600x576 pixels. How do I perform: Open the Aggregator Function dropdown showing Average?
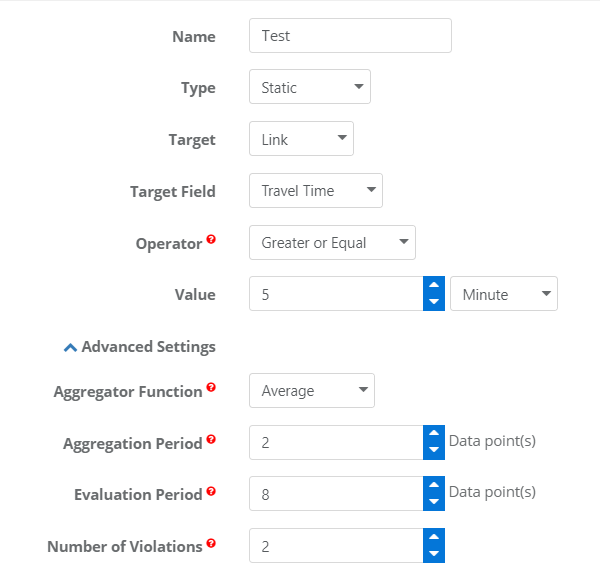coord(312,390)
